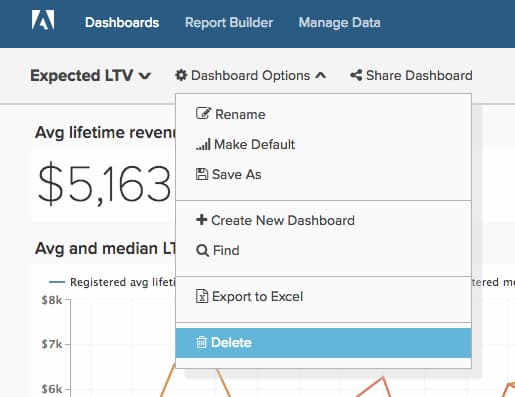
Task: Click the Dashboard Options gear icon
Action: click(x=181, y=75)
